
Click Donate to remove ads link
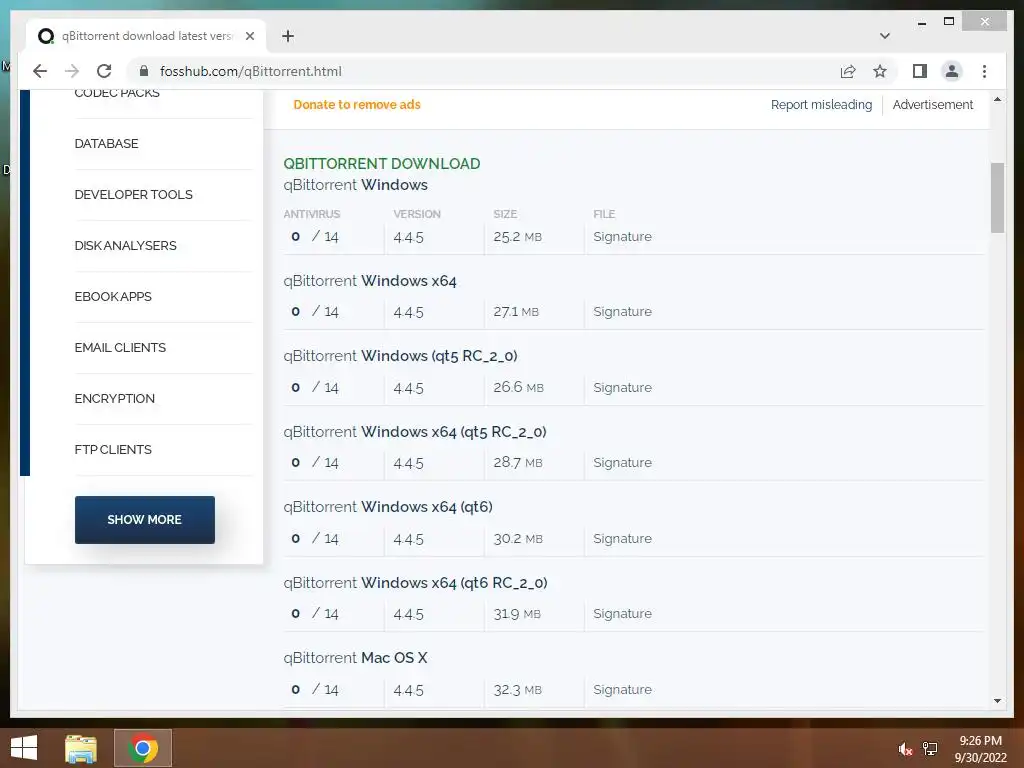[x=357, y=104]
